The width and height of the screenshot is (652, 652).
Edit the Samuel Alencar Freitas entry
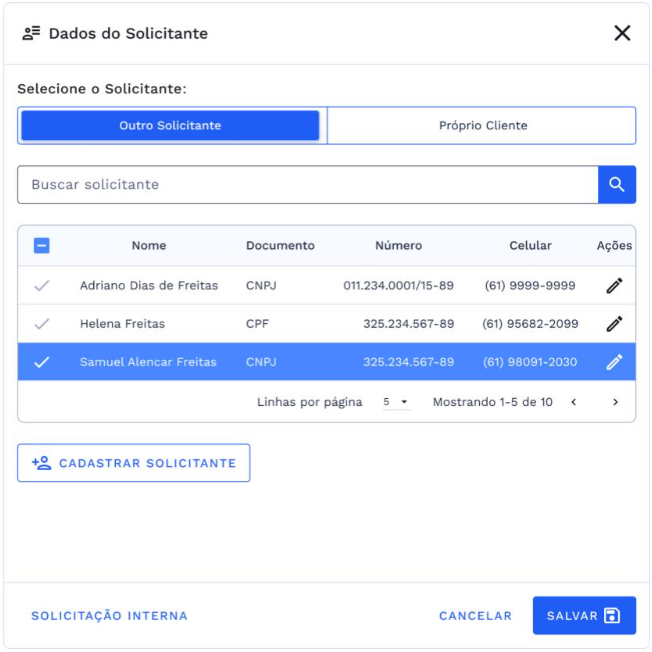point(614,362)
